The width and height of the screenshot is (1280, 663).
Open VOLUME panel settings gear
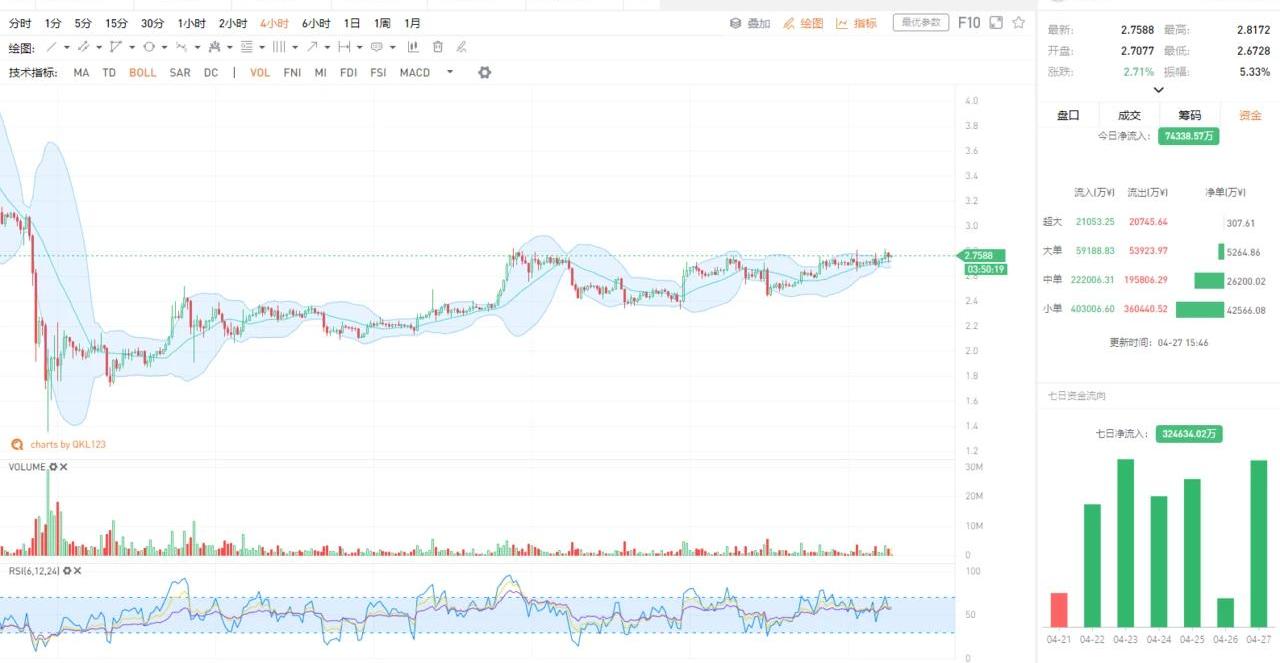pyautogui.click(x=53, y=467)
